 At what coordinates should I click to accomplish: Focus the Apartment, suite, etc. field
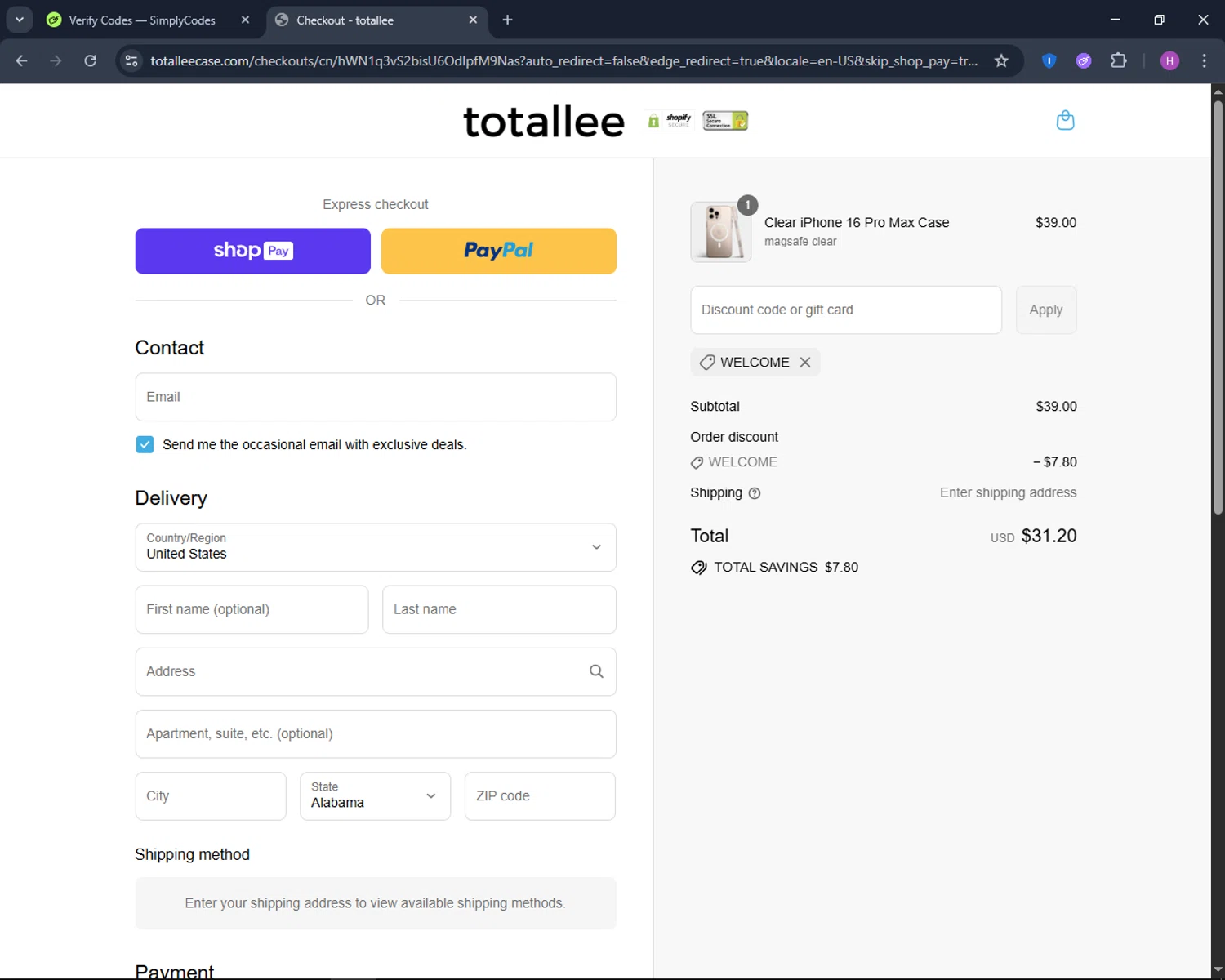[x=376, y=733]
